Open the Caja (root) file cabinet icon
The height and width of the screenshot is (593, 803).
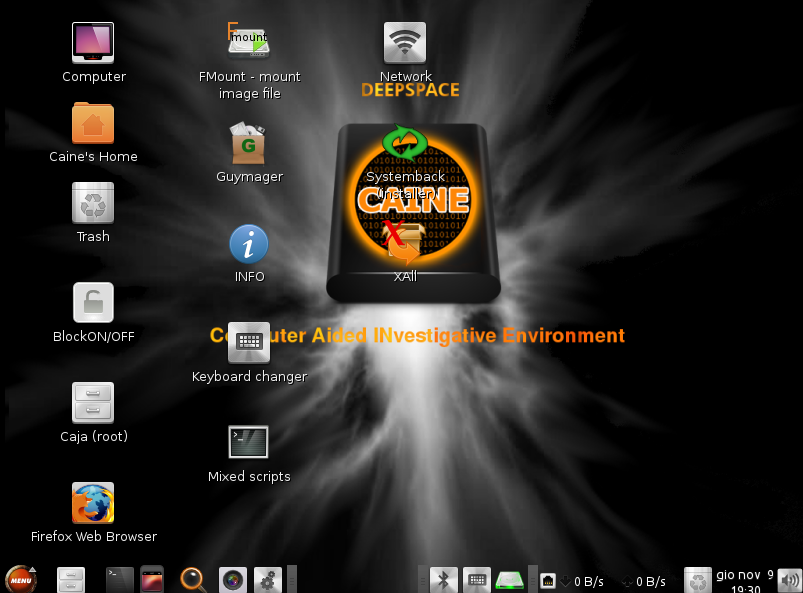tap(93, 403)
